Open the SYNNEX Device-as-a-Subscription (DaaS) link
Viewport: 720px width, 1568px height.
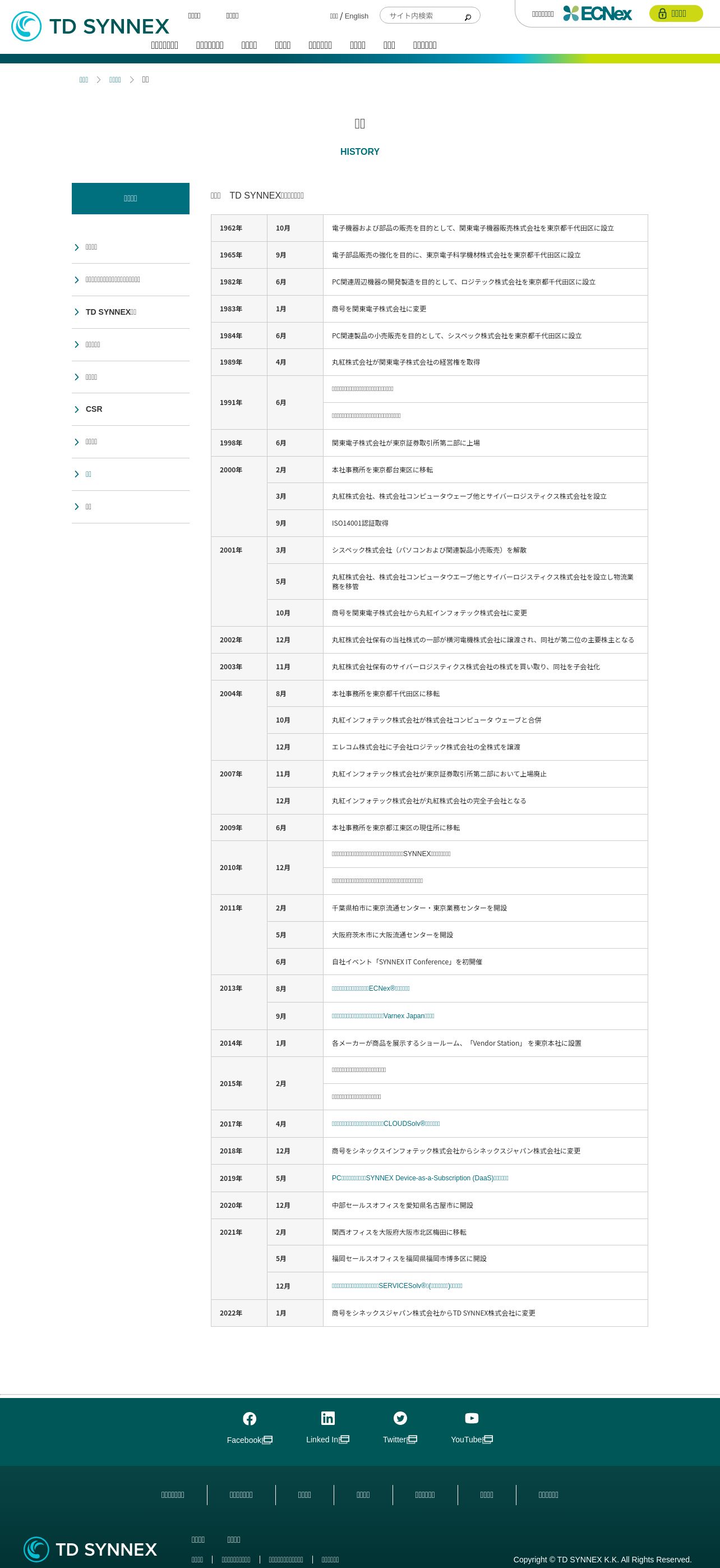tap(420, 1178)
